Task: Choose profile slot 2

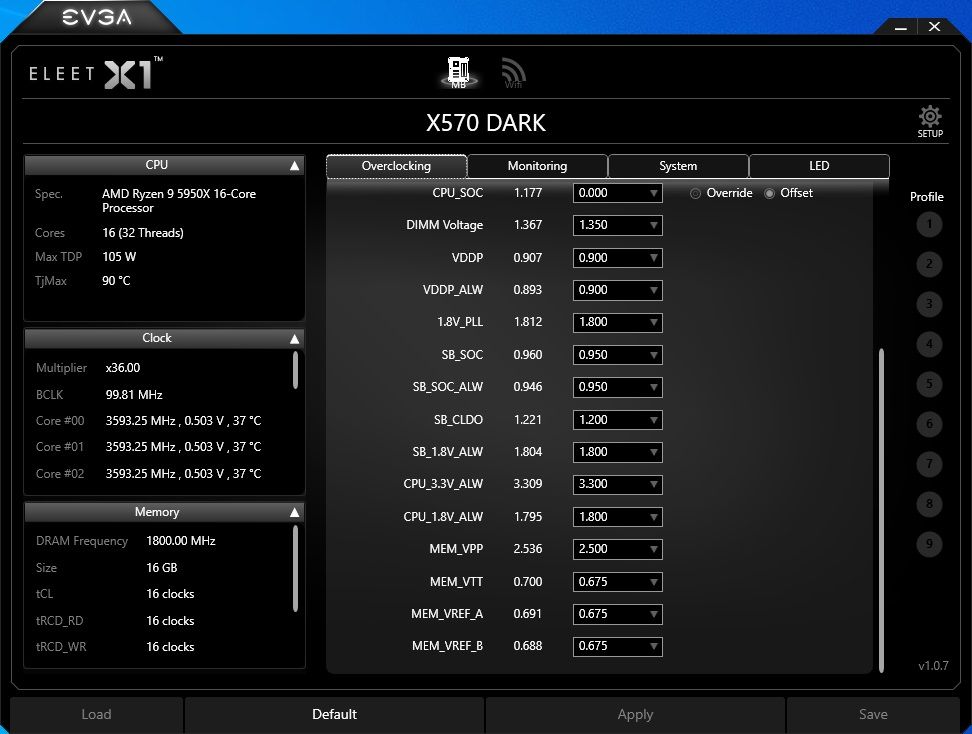Action: tap(929, 264)
